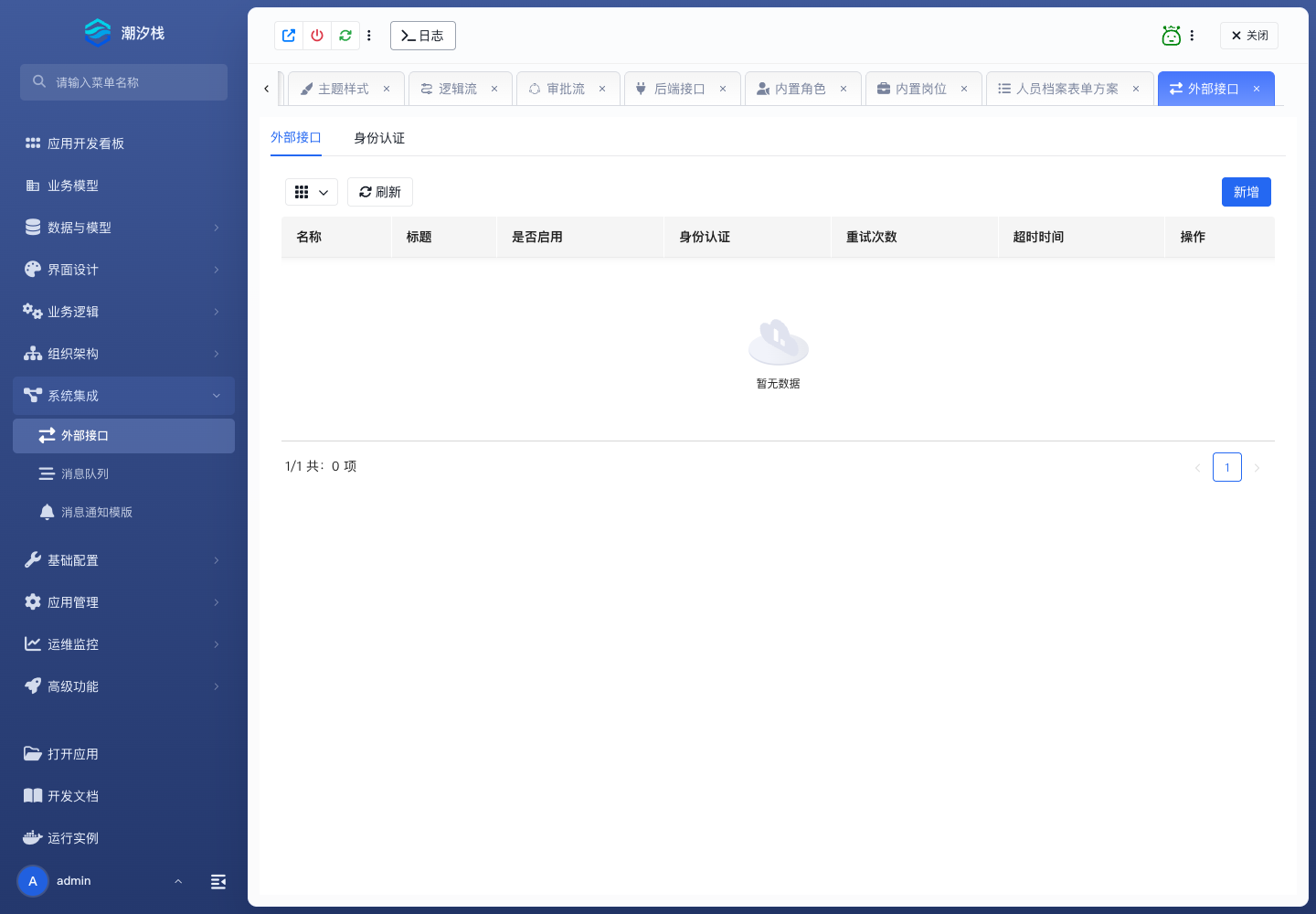Collapse the sidebar with the fold icon

pyautogui.click(x=218, y=881)
